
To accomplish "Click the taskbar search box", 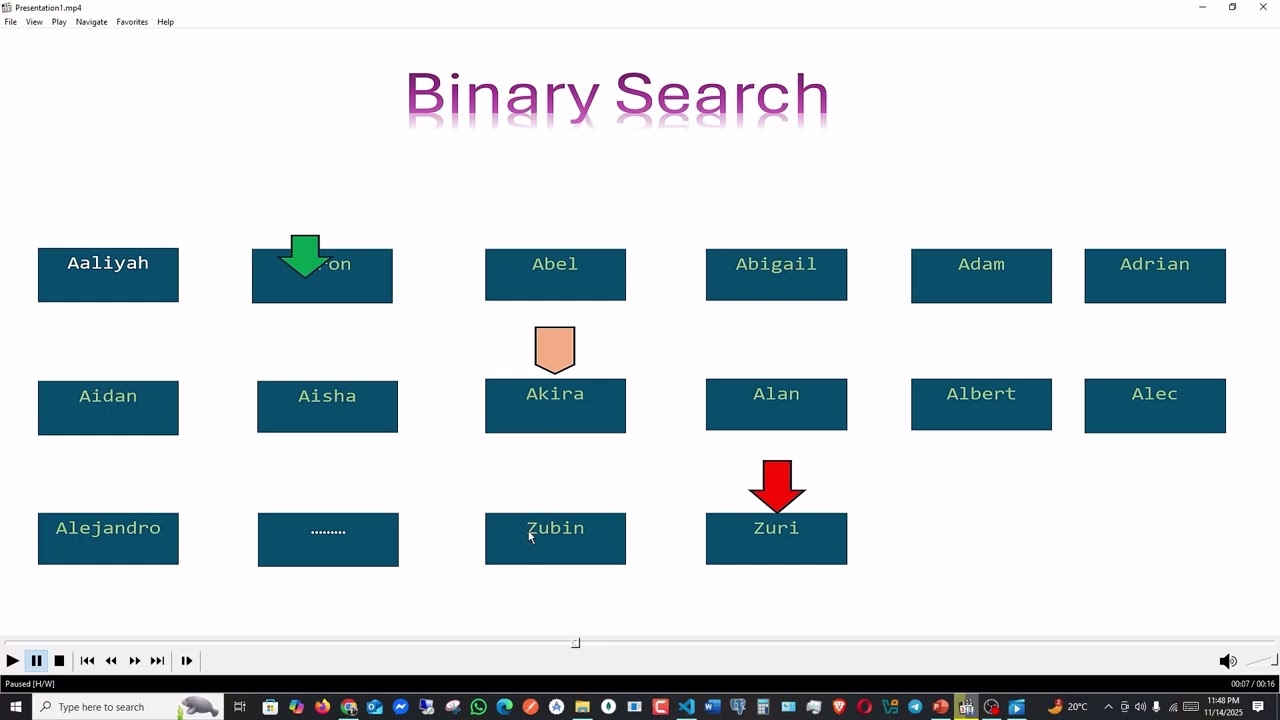I will click(x=130, y=707).
